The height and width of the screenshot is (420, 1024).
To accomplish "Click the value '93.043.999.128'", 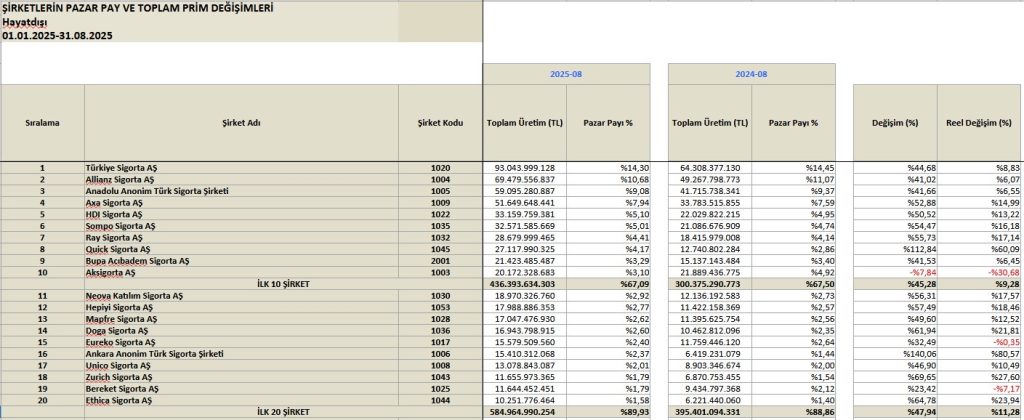I will pyautogui.click(x=524, y=168).
